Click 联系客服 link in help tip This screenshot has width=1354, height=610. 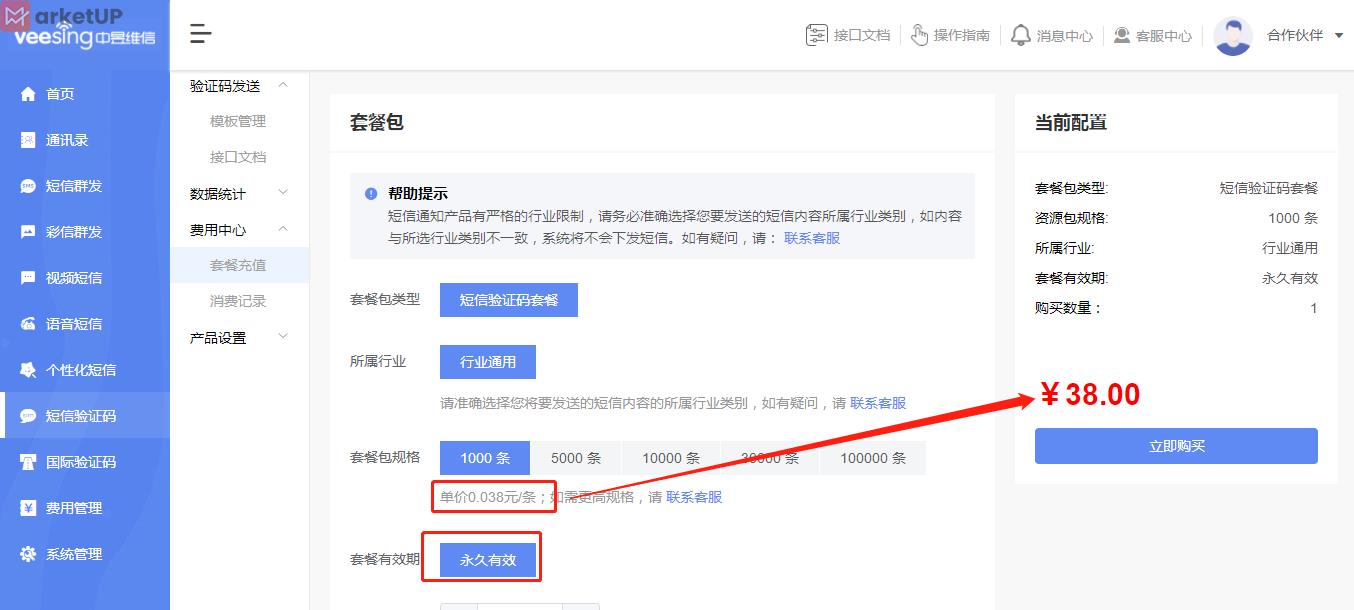(x=812, y=238)
